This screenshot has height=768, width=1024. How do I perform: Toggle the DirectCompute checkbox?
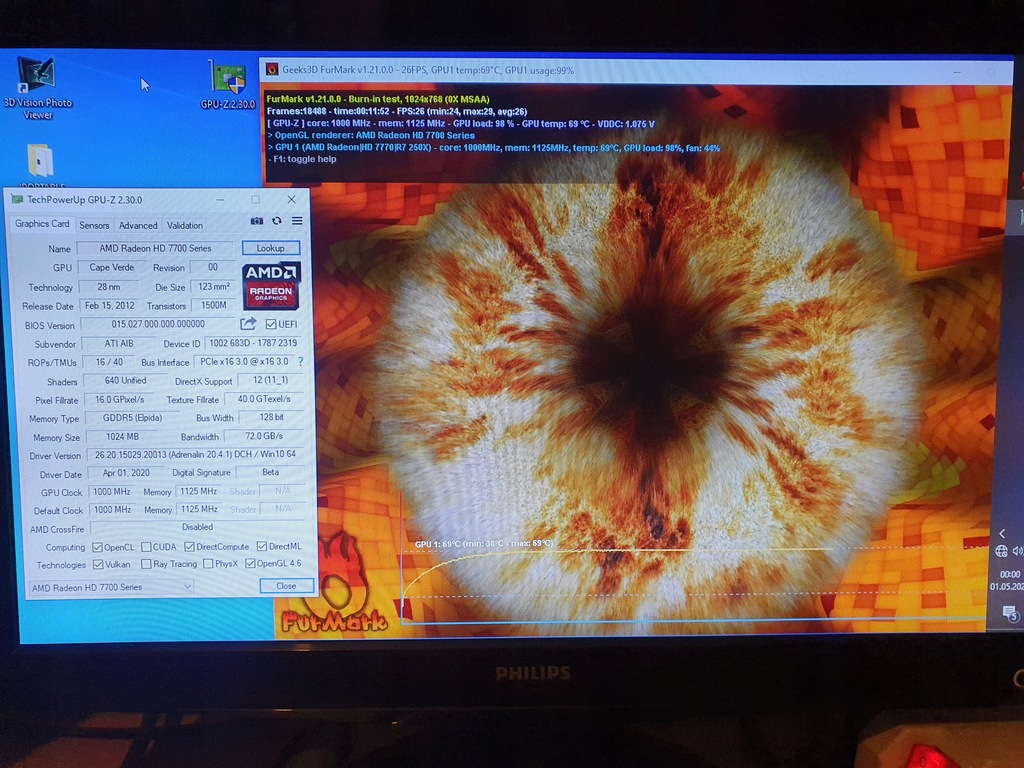189,547
